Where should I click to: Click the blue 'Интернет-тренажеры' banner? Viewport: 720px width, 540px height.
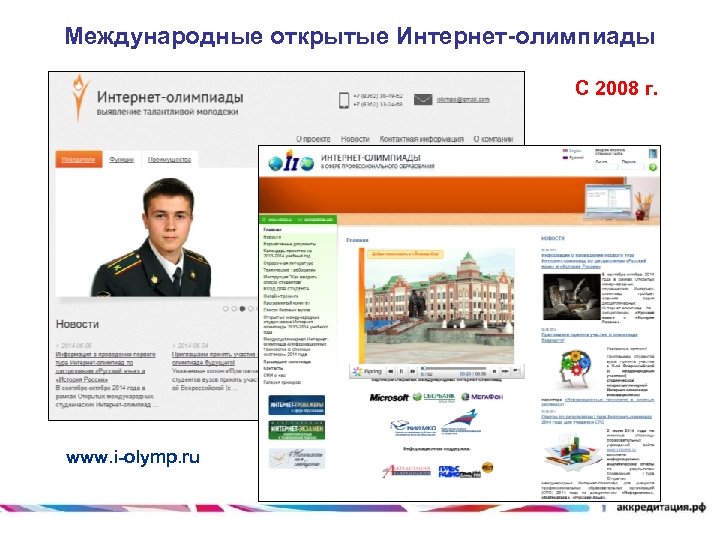pyautogui.click(x=297, y=405)
